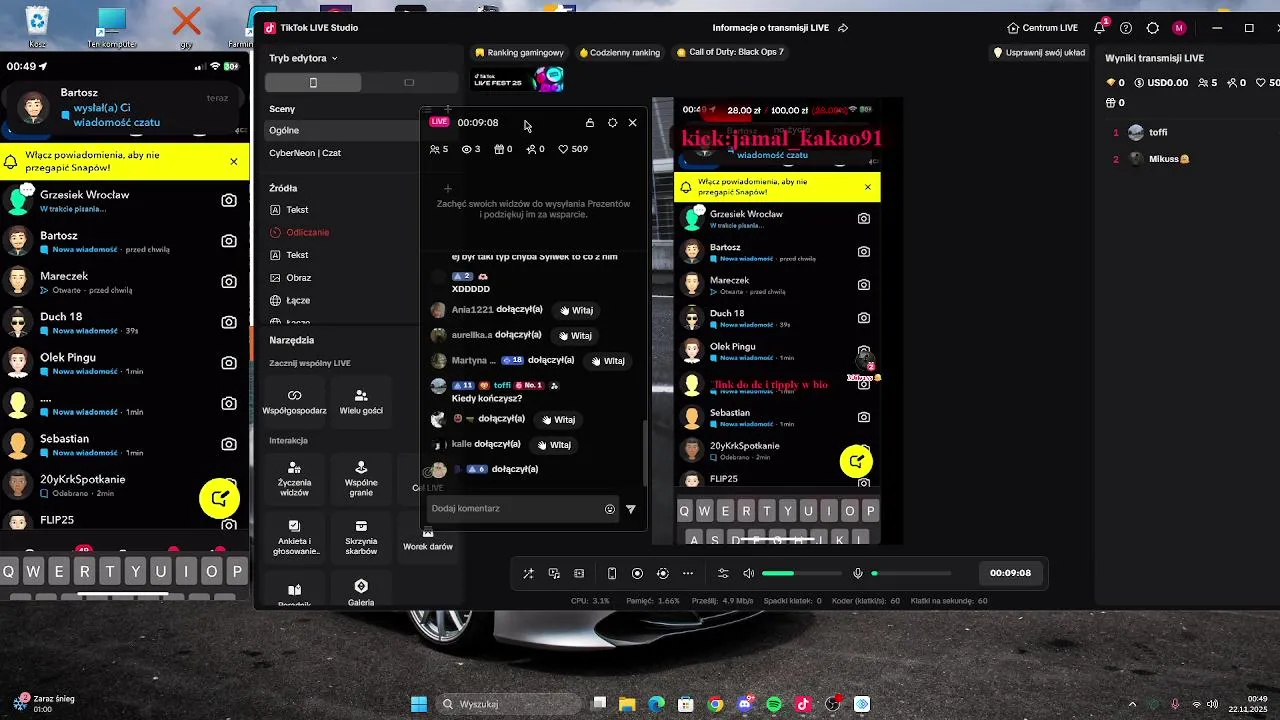
Task: Open the magic wand effects tool
Action: (528, 573)
